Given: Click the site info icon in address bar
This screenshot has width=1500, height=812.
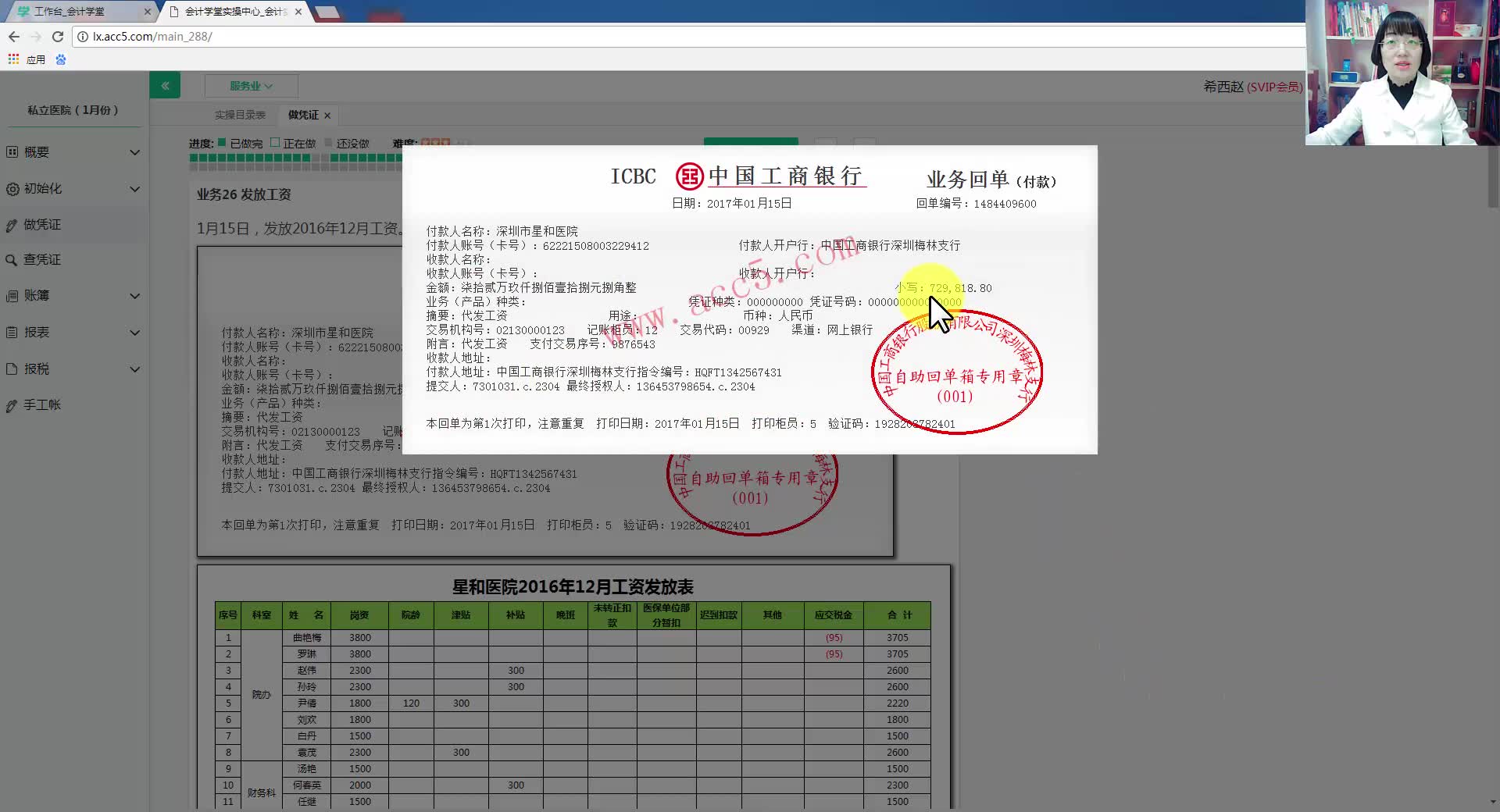Looking at the screenshot, I should point(83,37).
